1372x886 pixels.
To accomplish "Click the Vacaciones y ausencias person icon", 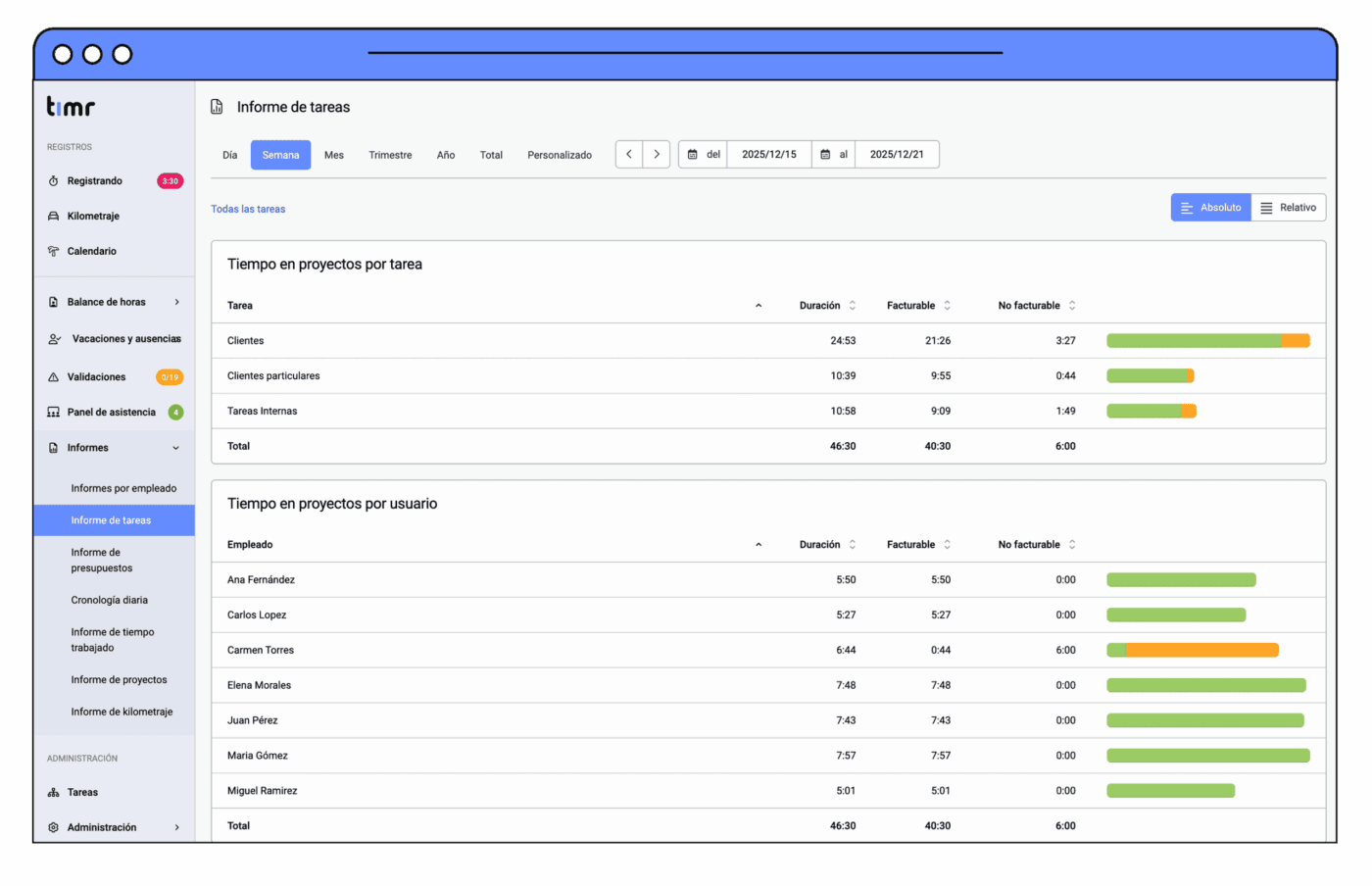I will pos(54,339).
